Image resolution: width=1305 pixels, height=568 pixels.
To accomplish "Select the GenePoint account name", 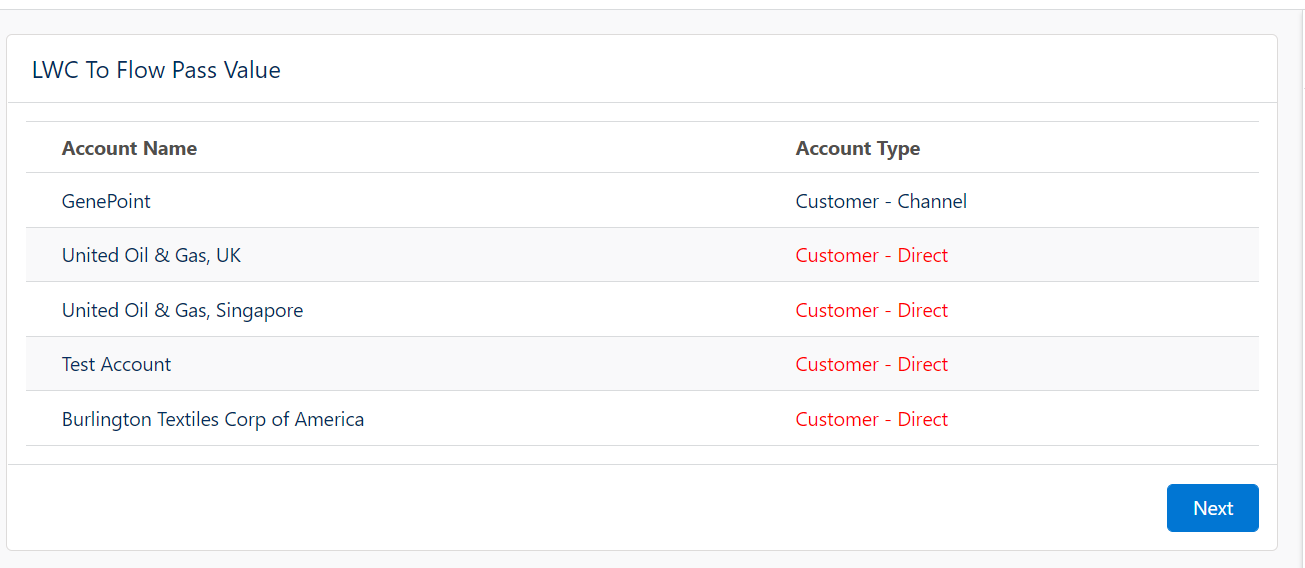I will 106,201.
